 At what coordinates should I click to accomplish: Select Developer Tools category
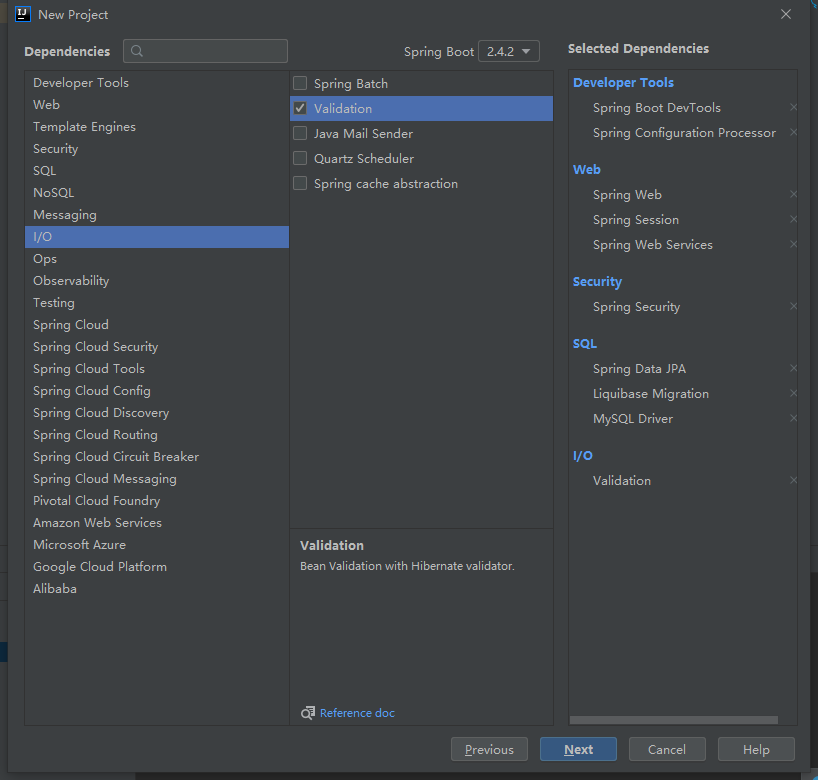pos(157,83)
